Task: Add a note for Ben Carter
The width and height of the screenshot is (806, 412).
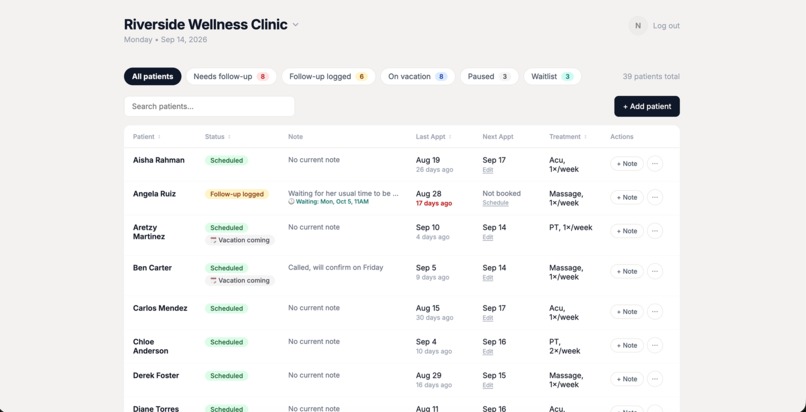Action: click(x=627, y=271)
